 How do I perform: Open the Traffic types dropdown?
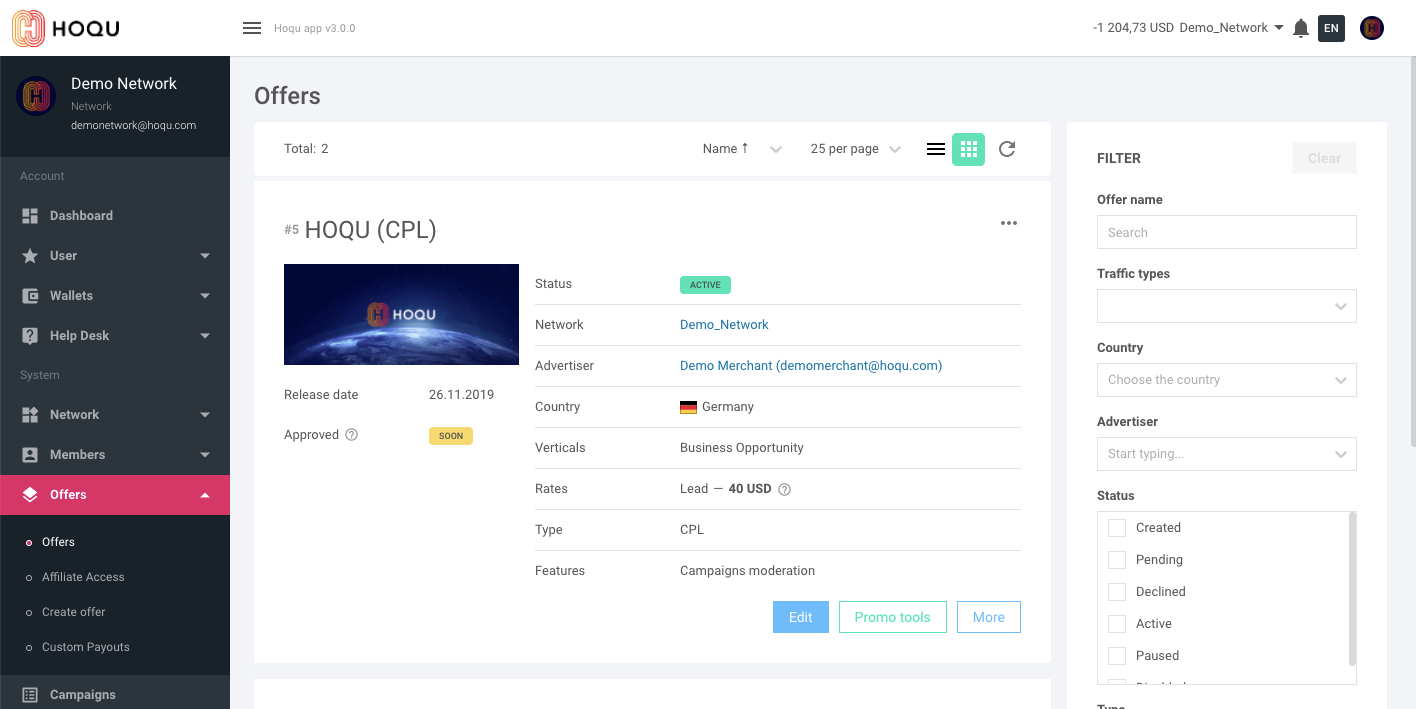pos(1226,306)
